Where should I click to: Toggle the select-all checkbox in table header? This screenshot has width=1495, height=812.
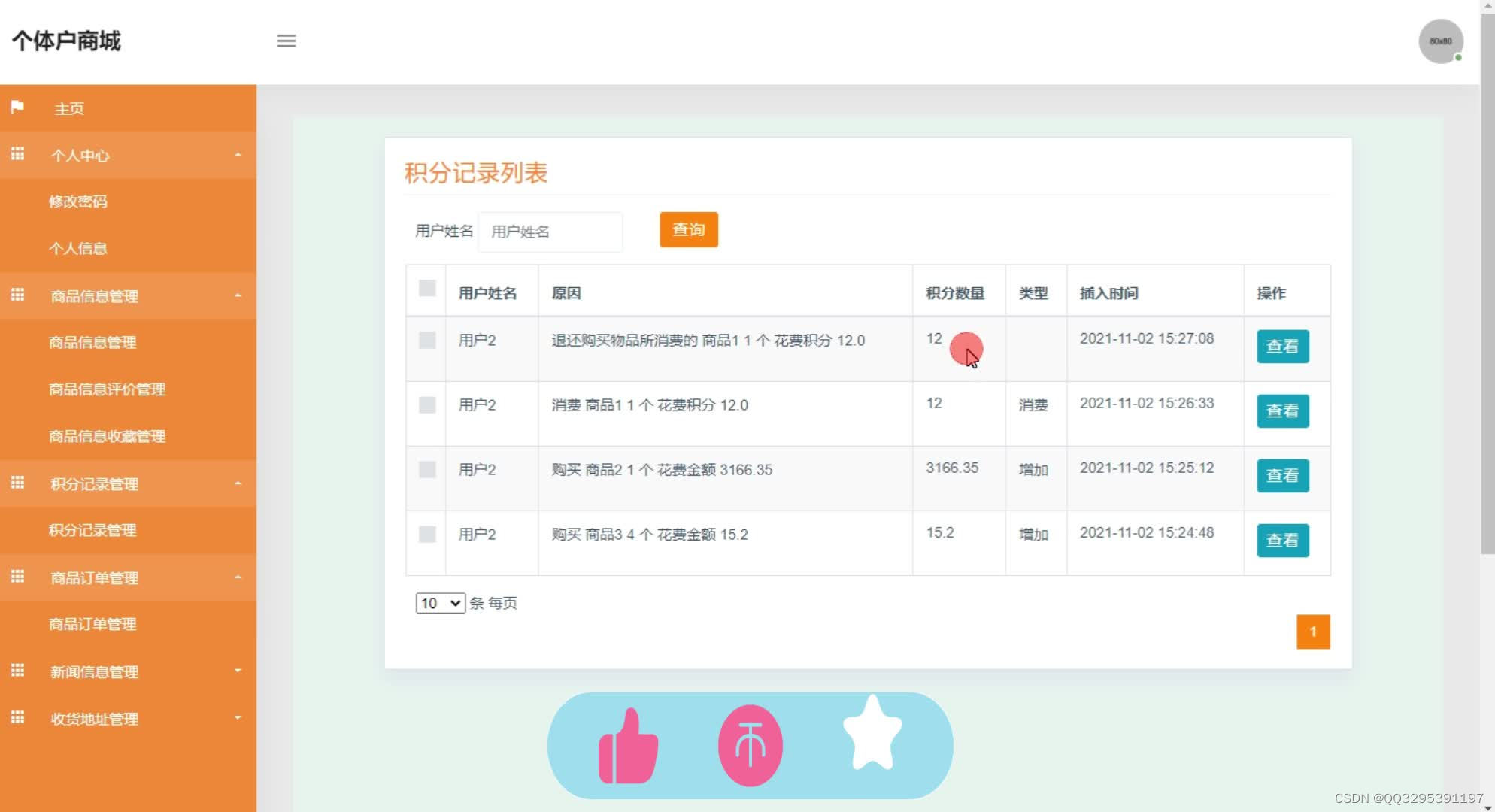pos(427,288)
